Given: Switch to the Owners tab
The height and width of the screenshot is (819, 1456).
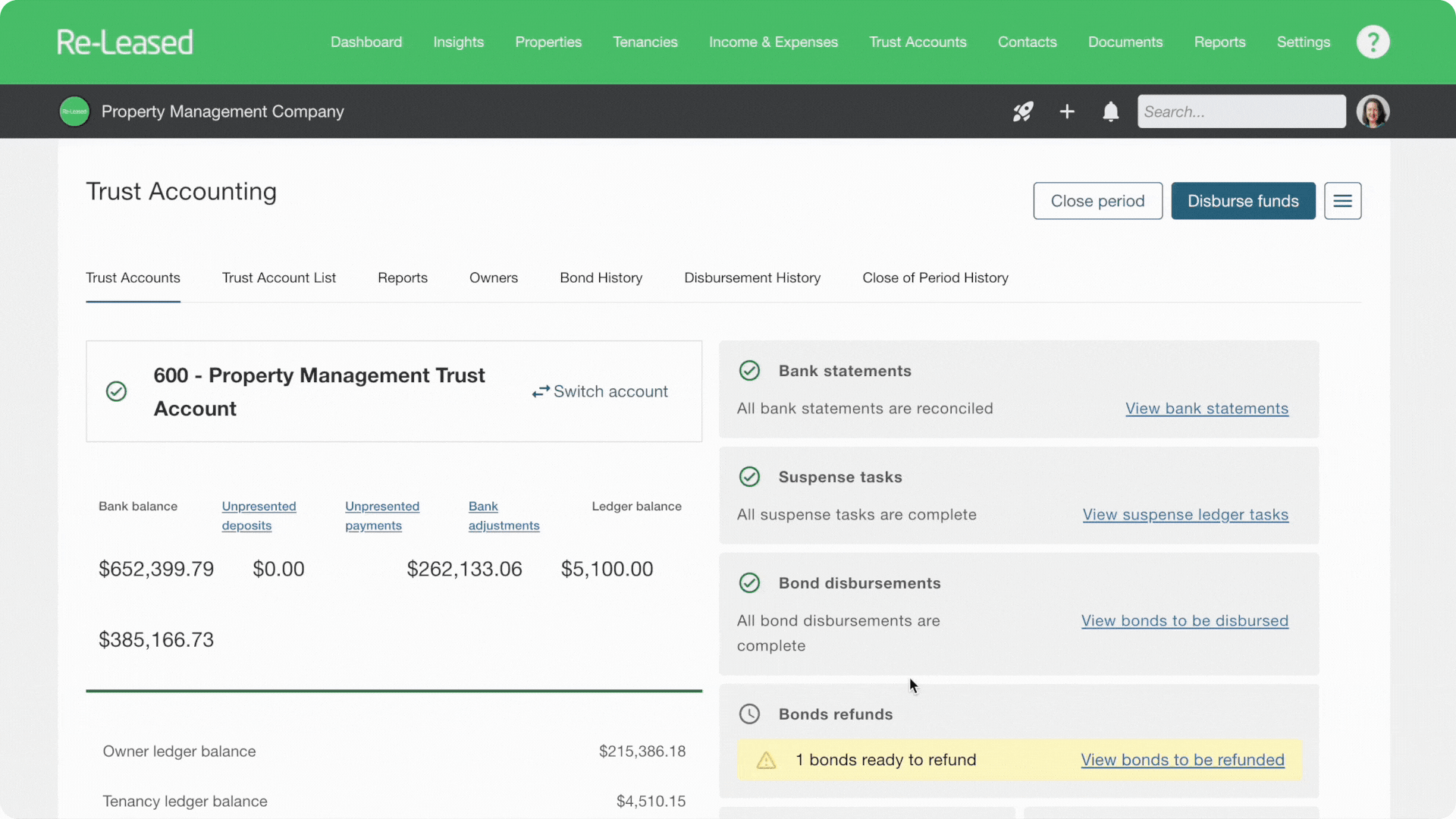Looking at the screenshot, I should [x=493, y=278].
